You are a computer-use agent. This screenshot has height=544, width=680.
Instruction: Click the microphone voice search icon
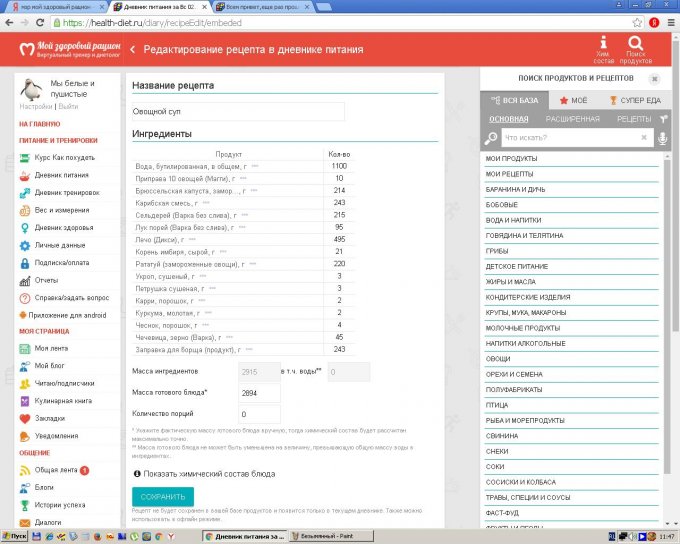tap(661, 137)
